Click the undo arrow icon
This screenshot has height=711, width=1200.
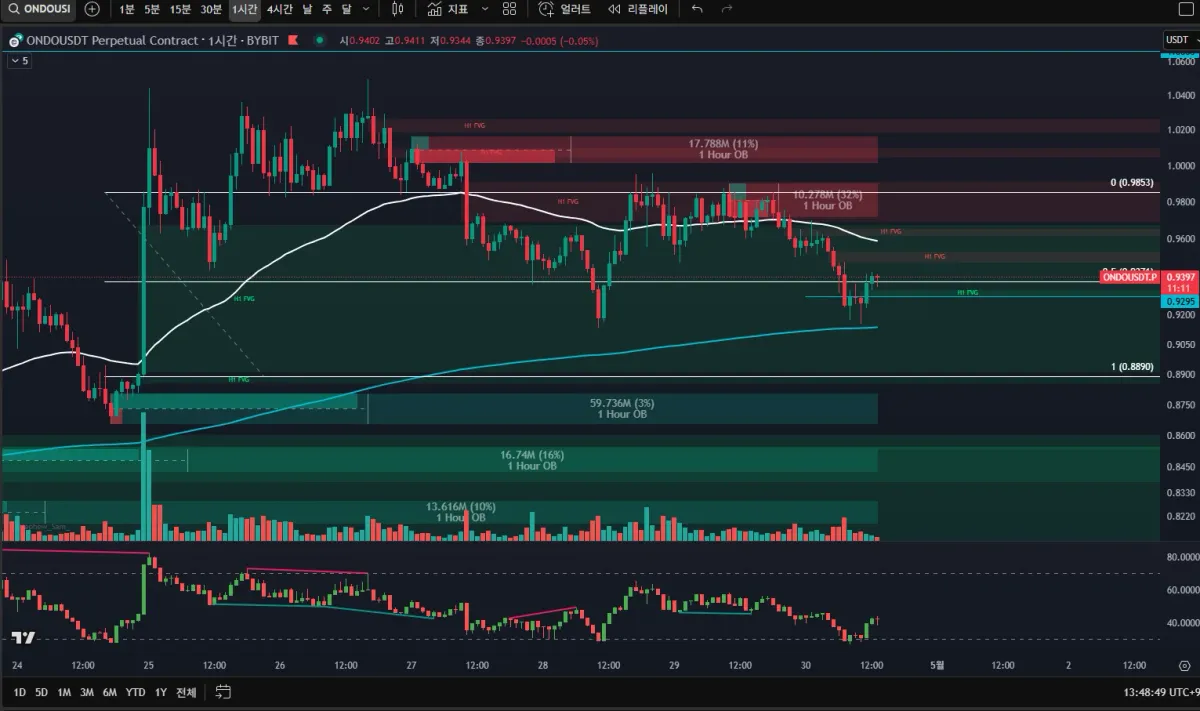(697, 9)
